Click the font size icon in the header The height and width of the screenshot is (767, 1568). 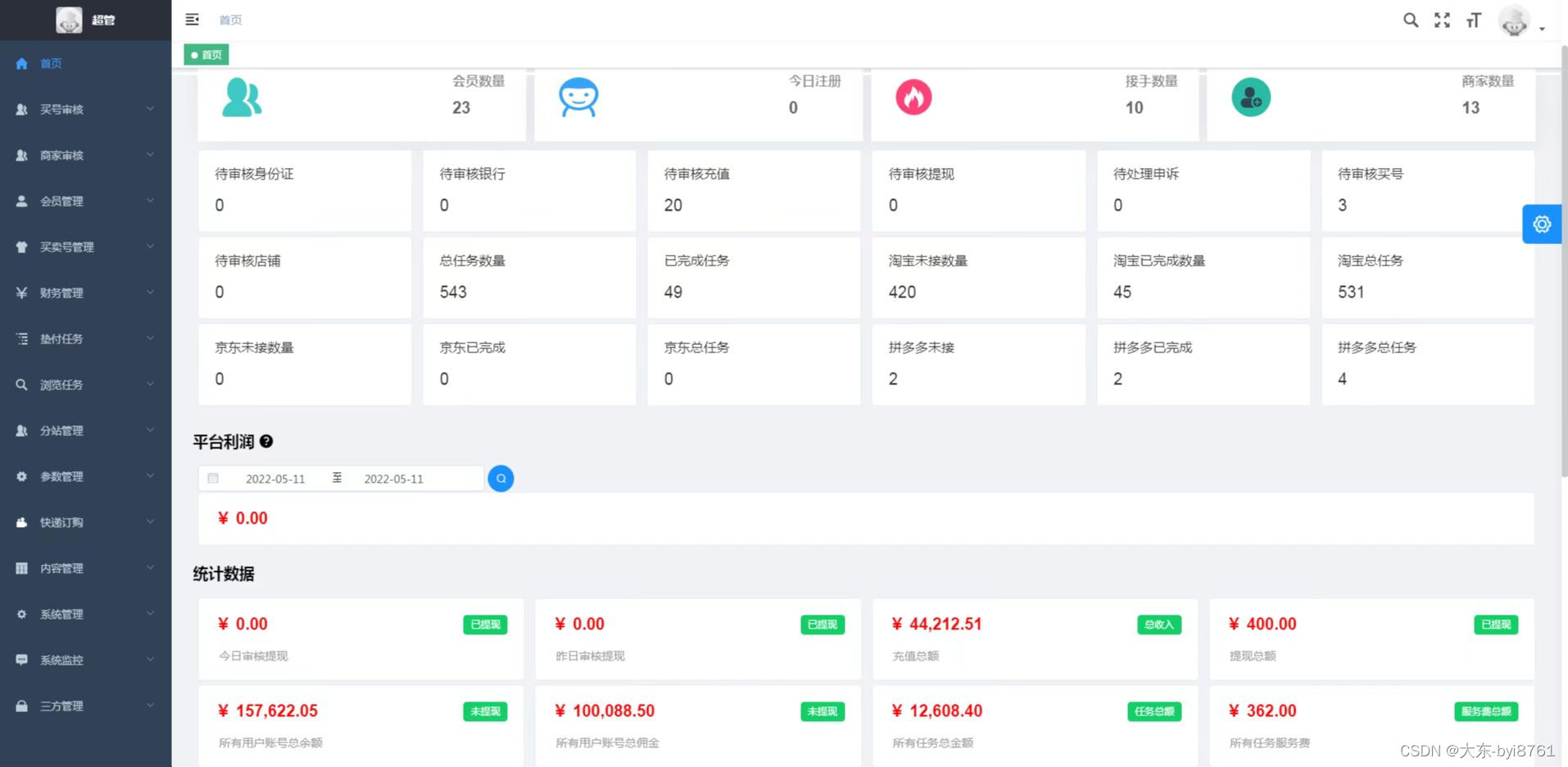pos(1473,20)
